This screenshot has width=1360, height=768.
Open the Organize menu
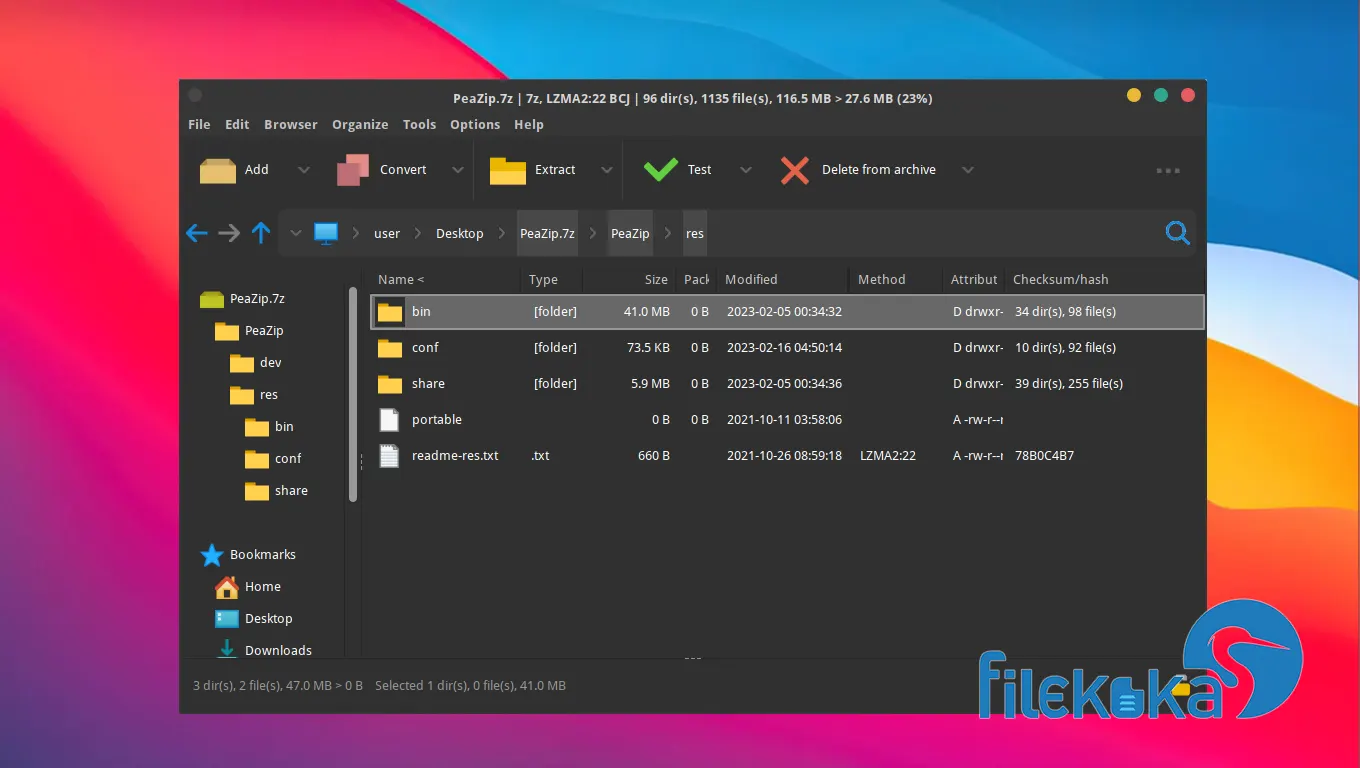click(360, 124)
